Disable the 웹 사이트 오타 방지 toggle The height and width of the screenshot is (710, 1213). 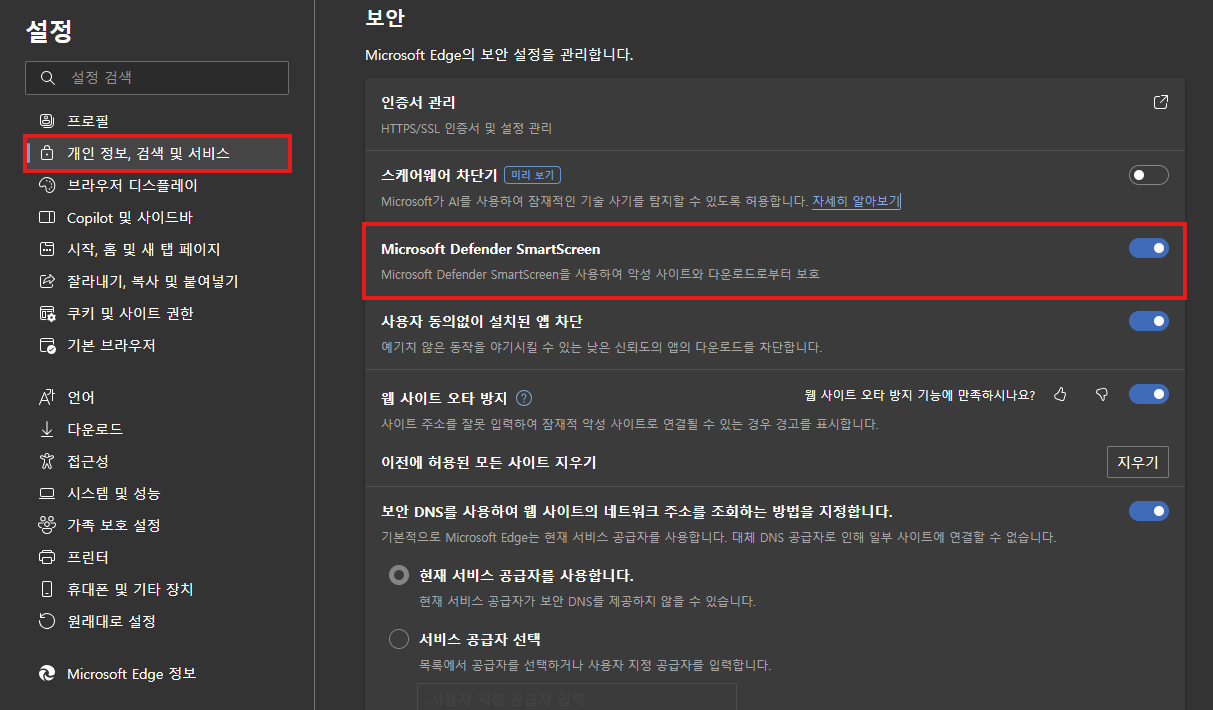[1148, 394]
